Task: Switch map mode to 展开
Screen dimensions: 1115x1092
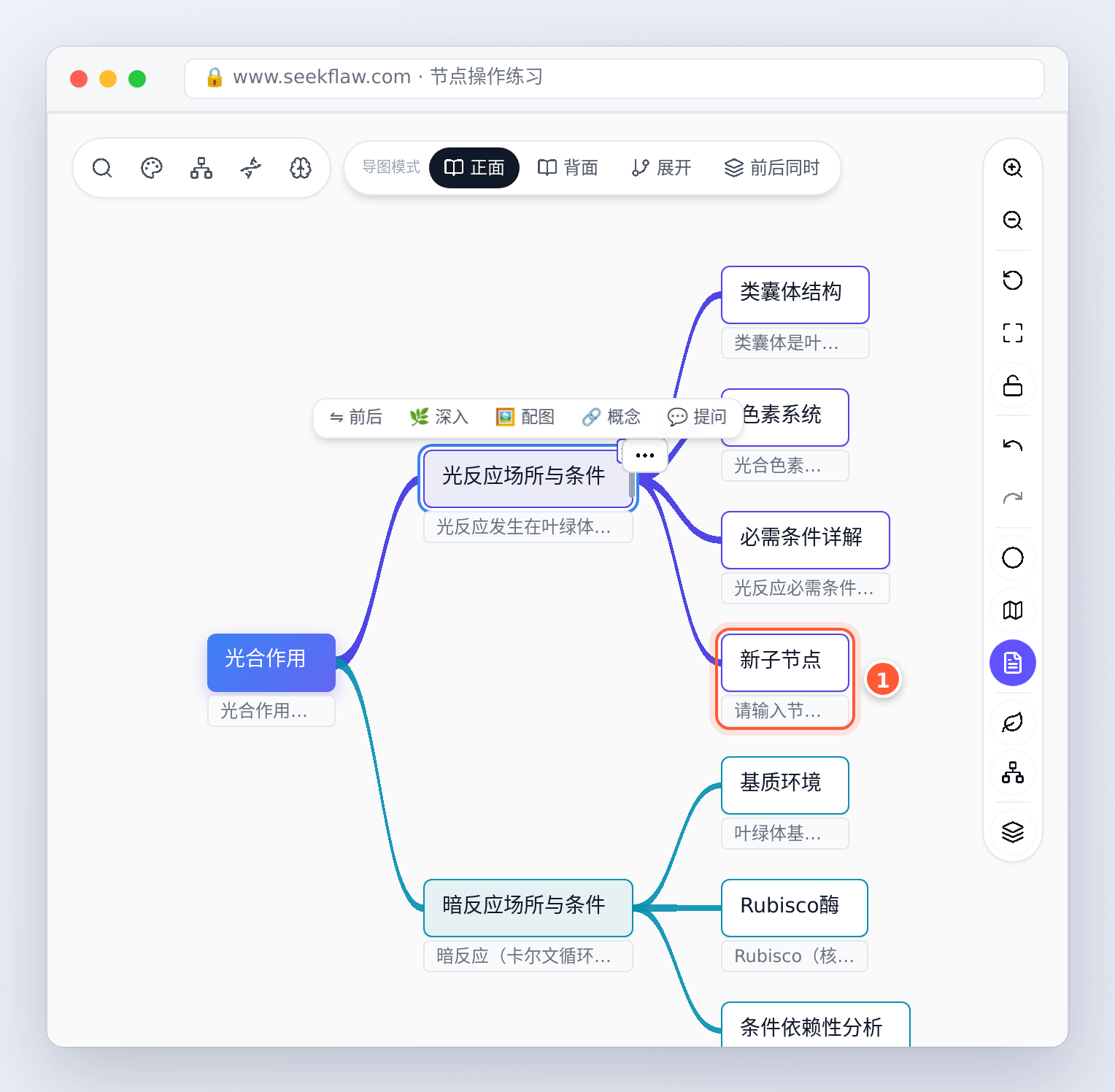Action: [x=661, y=168]
